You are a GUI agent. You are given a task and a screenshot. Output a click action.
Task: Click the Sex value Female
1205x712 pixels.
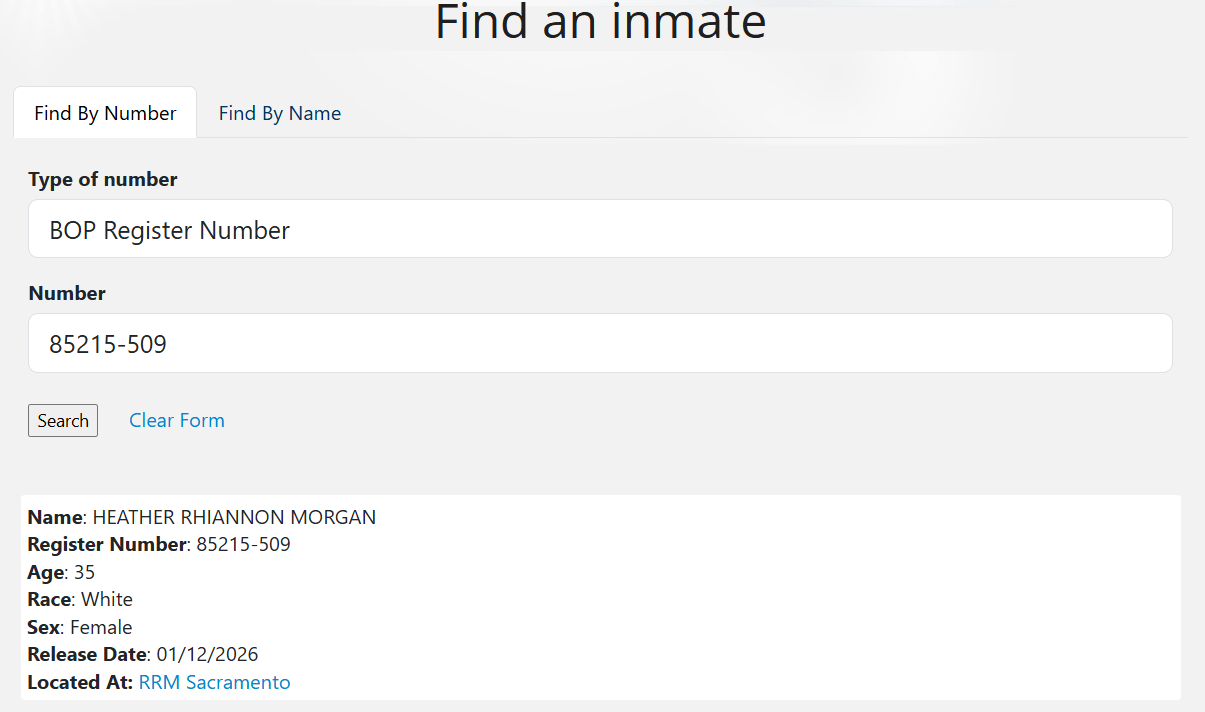tap(101, 628)
